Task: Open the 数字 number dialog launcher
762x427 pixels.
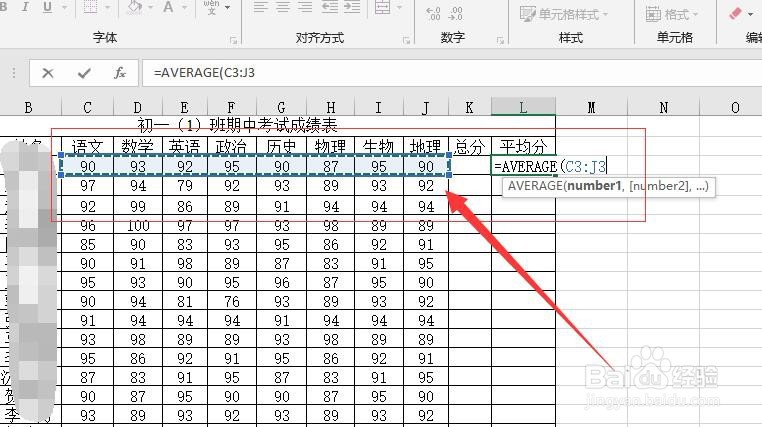Action: (x=500, y=41)
